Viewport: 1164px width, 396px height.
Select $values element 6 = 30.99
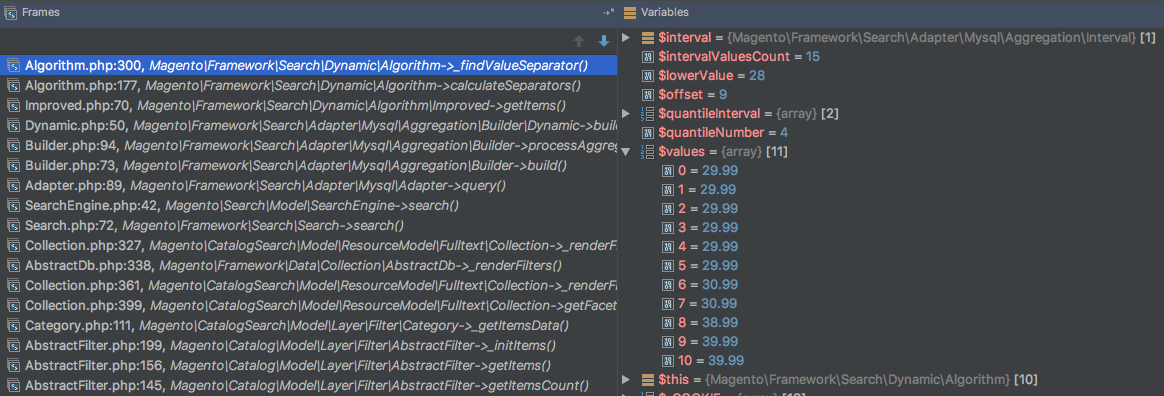coord(891,285)
